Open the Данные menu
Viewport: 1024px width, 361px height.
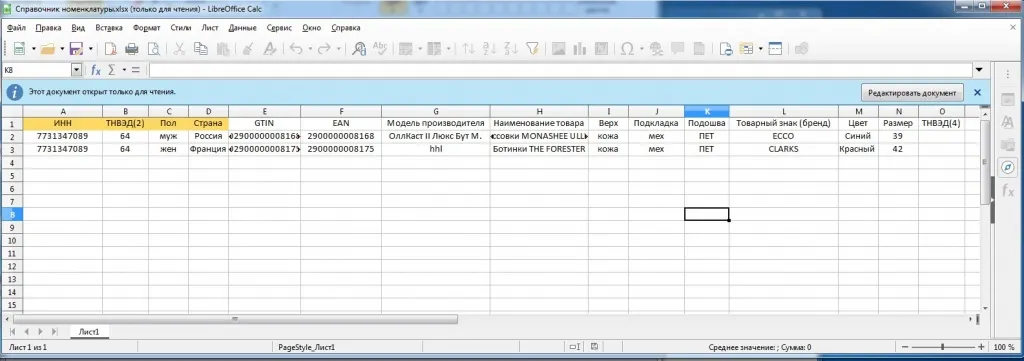242,28
